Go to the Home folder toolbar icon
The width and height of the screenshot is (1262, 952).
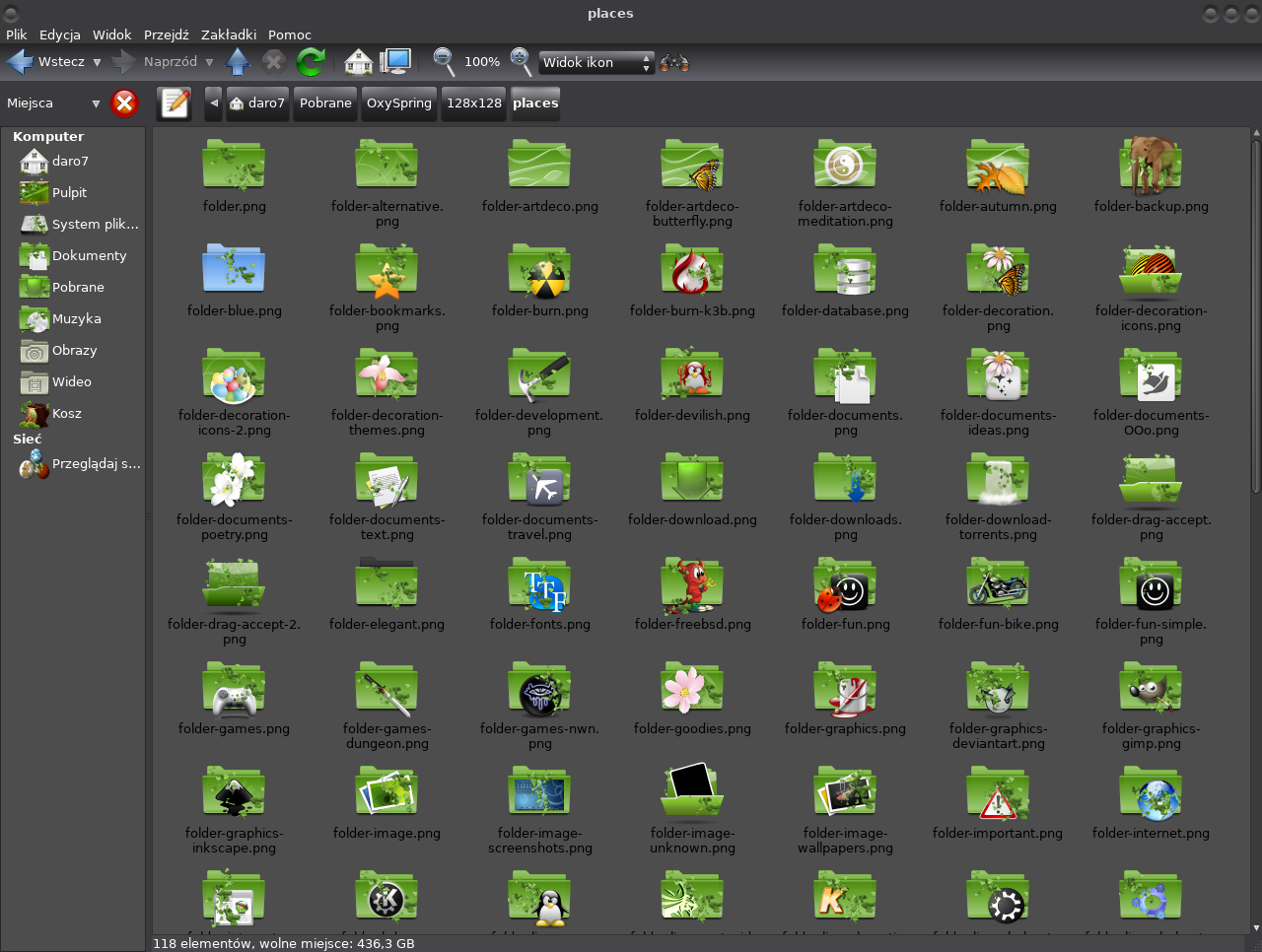click(359, 62)
